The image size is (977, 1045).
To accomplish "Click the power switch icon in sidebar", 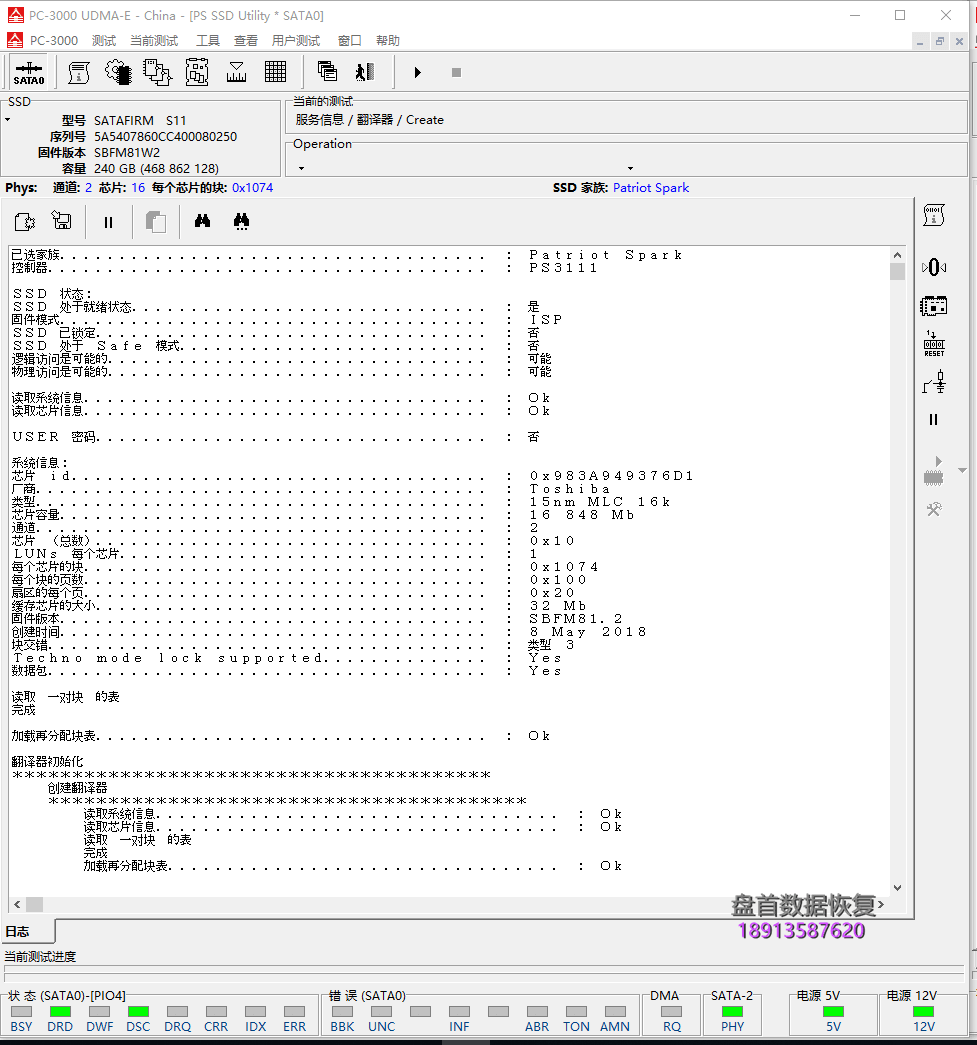I will (x=934, y=383).
